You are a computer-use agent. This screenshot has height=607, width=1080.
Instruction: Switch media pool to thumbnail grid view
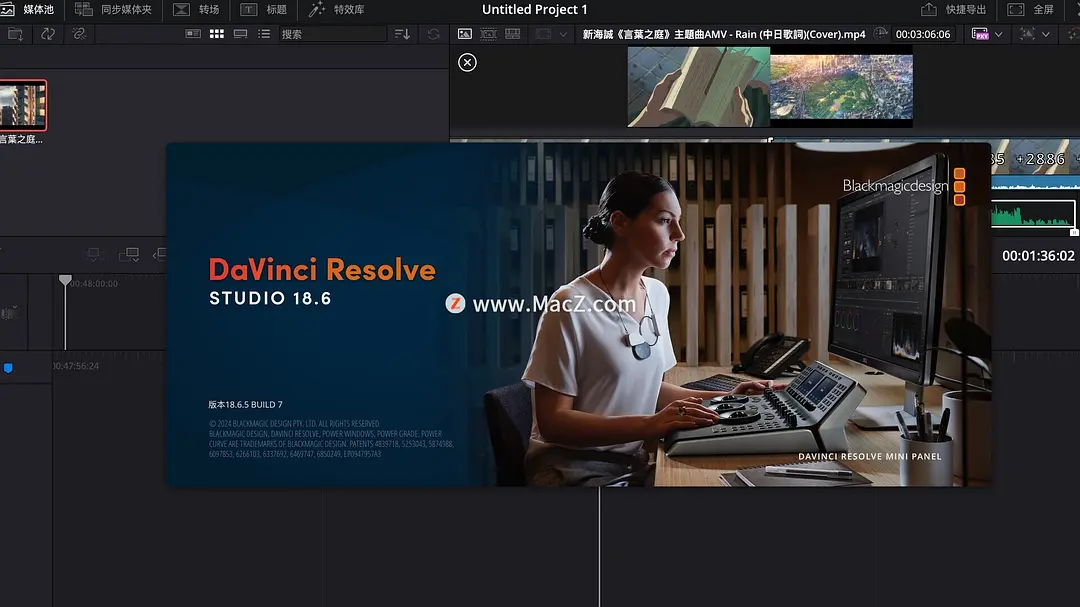pos(217,34)
